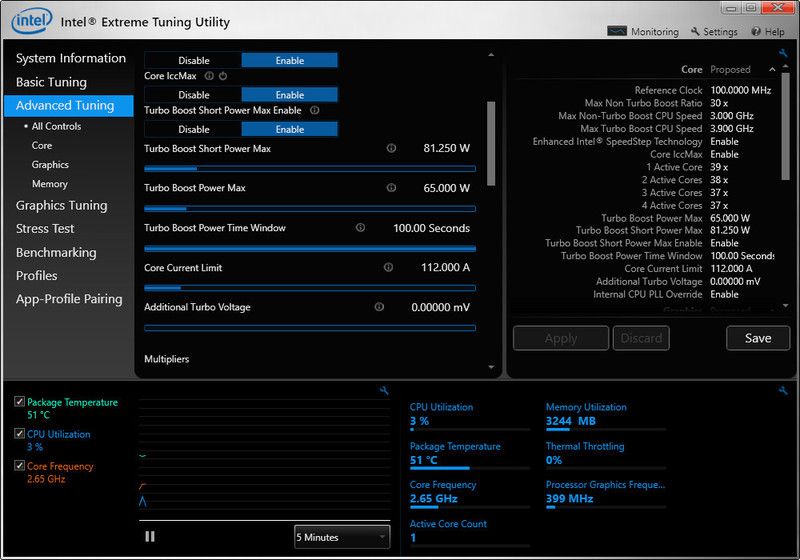This screenshot has height=560, width=800.
Task: Open Settings via the wrench icon
Action: click(695, 31)
